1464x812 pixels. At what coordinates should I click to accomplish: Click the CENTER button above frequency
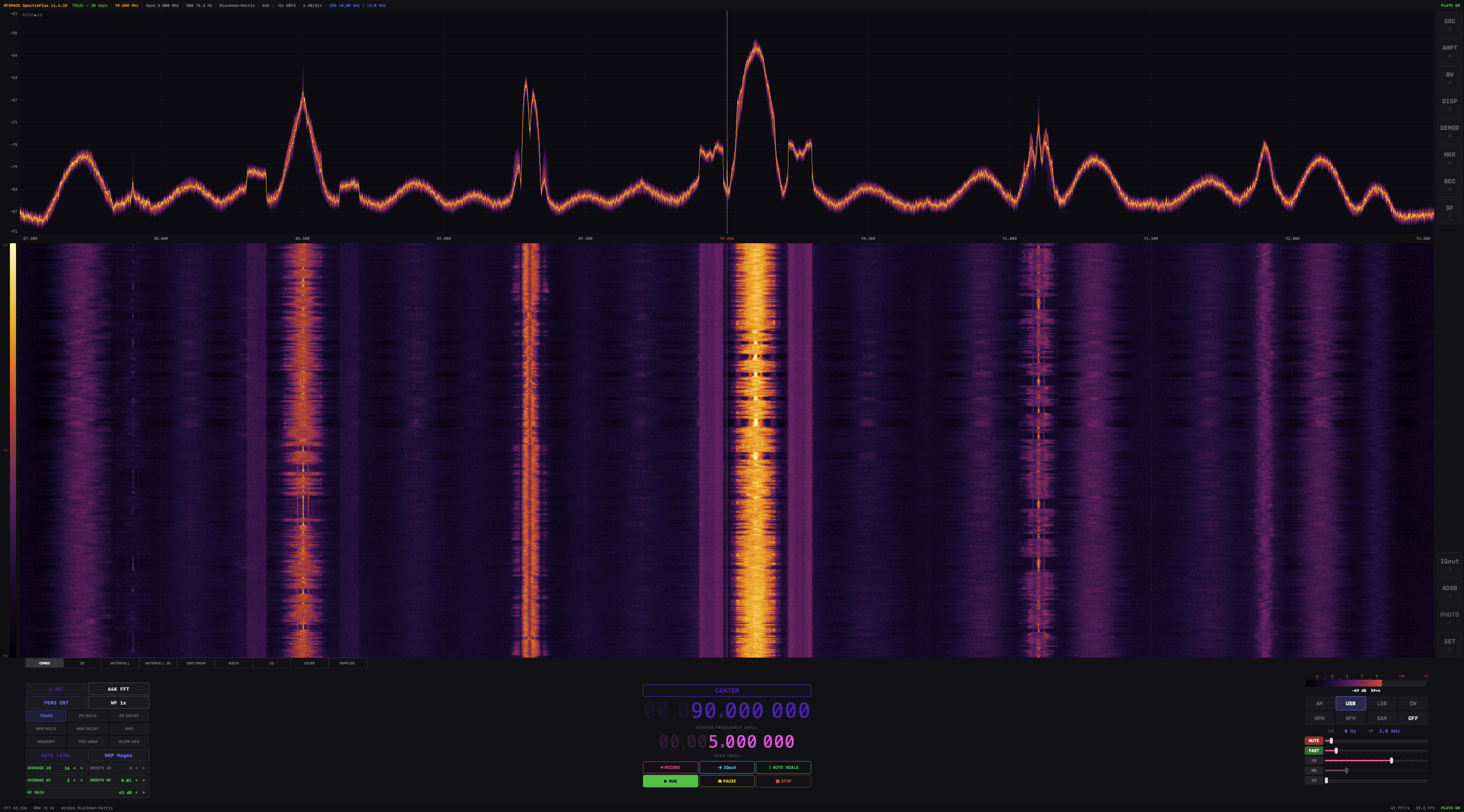(x=727, y=690)
